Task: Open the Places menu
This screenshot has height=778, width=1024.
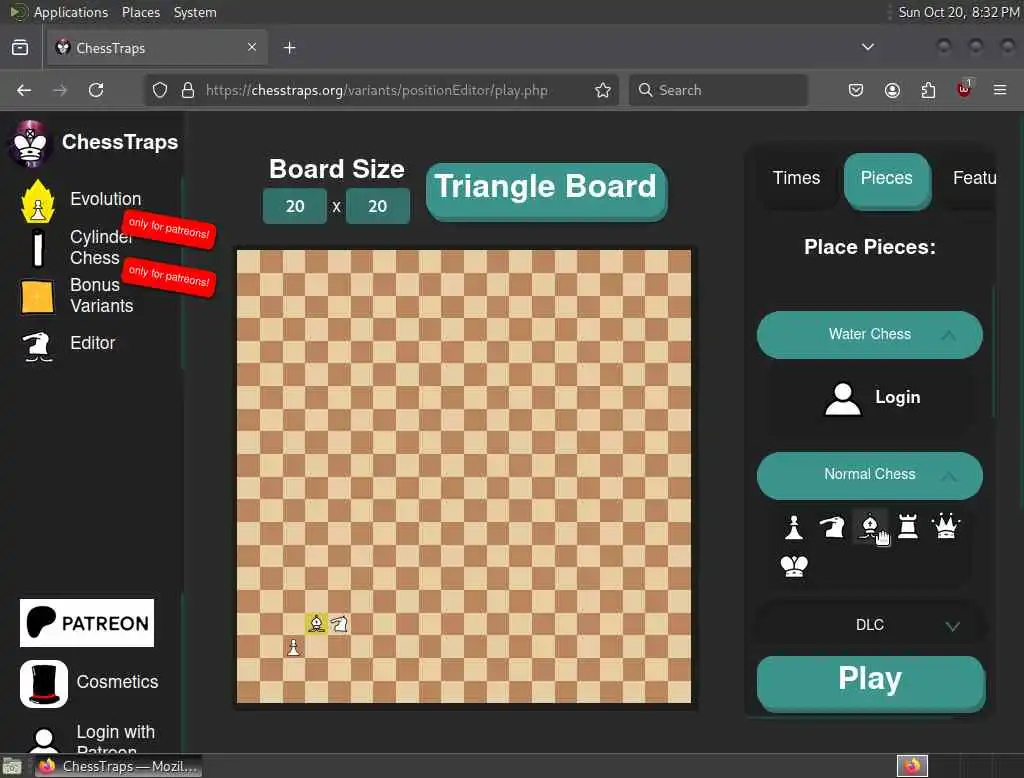Action: tap(140, 12)
